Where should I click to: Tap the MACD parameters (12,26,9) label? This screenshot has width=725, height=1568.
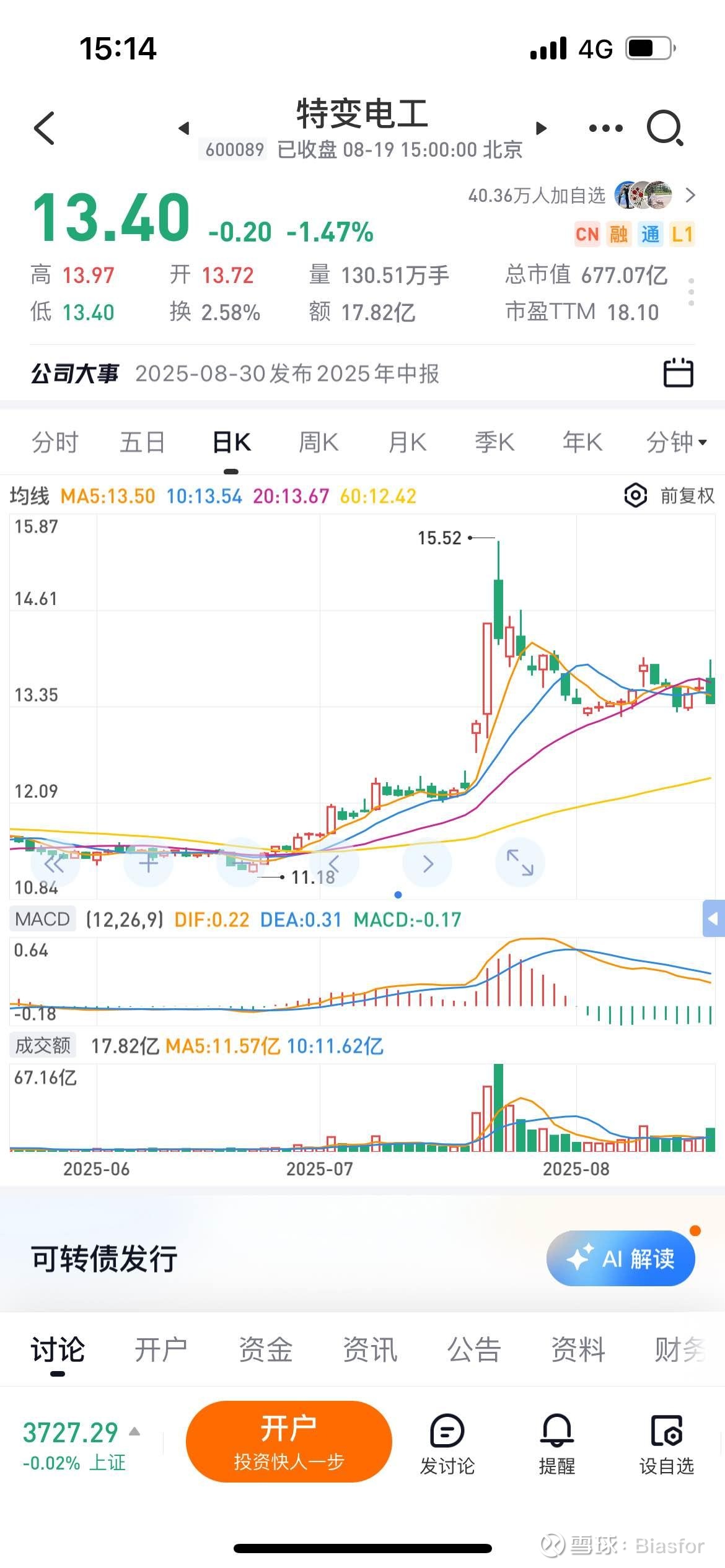(x=125, y=920)
